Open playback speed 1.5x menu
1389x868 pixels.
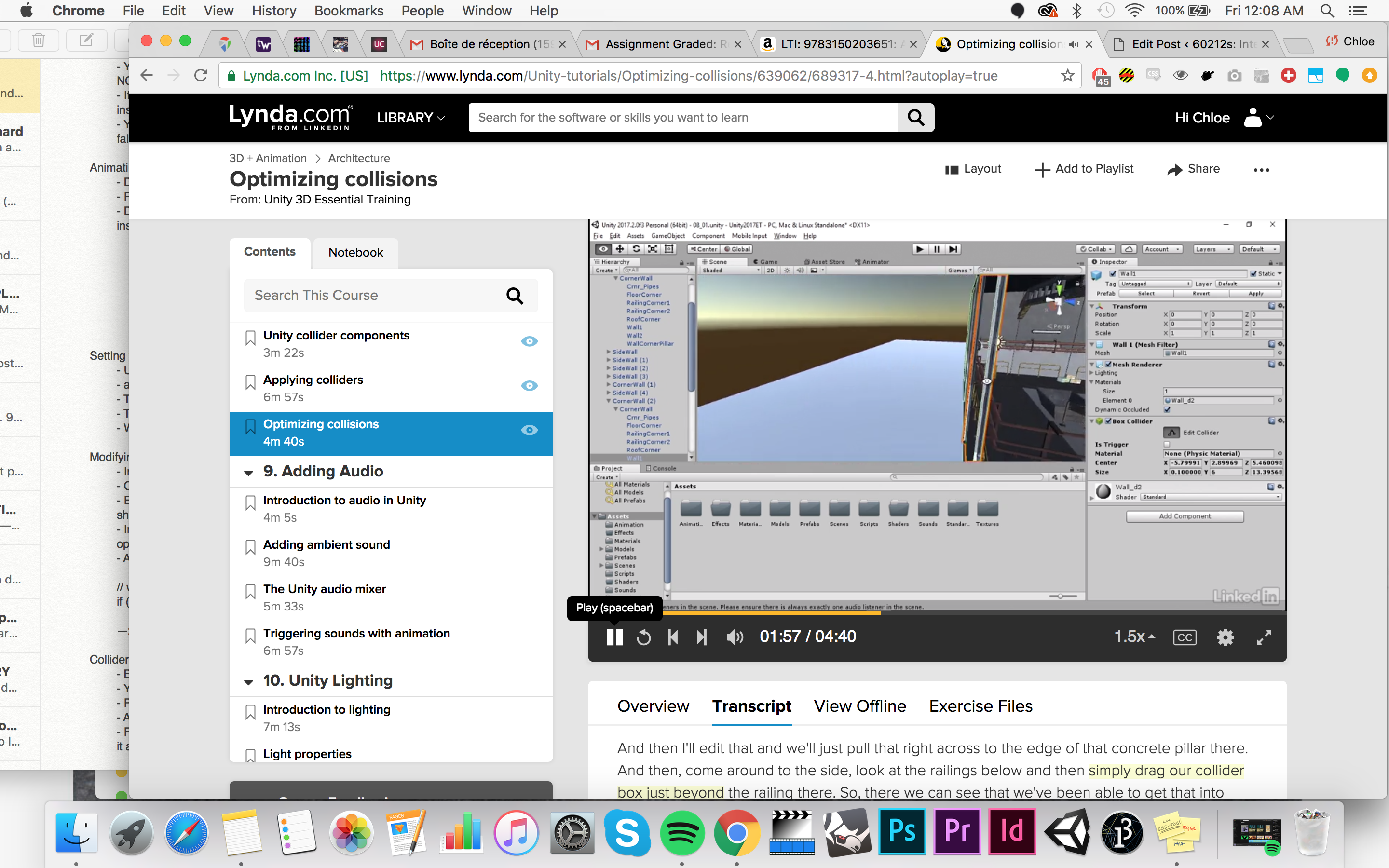(x=1134, y=636)
